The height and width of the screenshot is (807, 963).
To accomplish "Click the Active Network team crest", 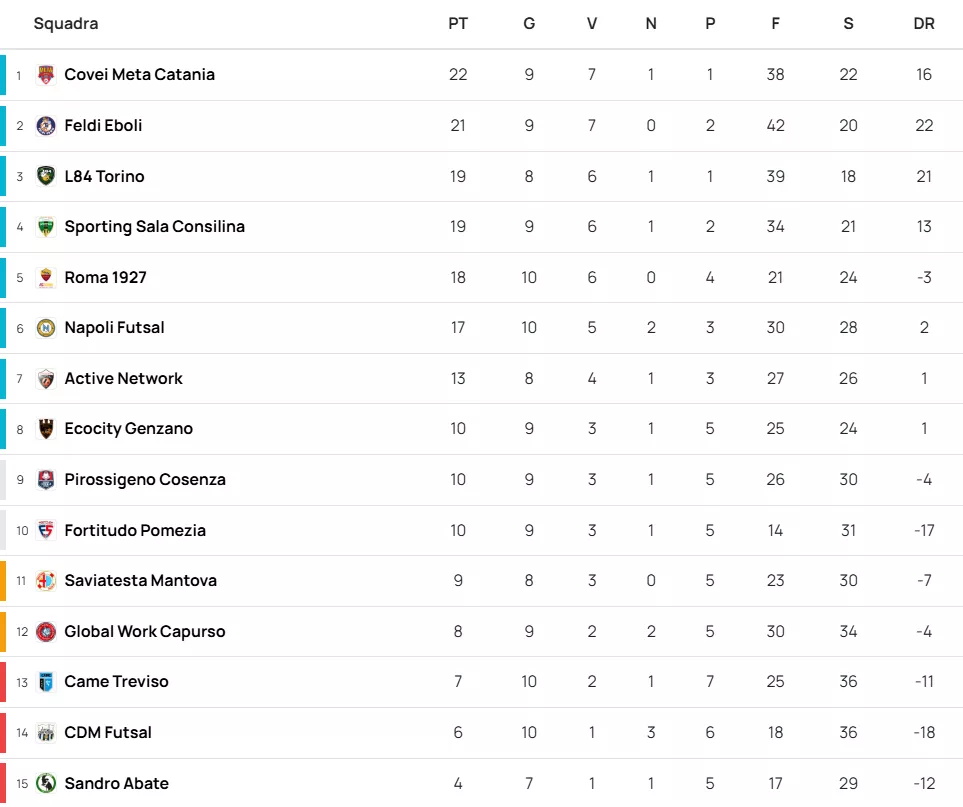I will (46, 379).
